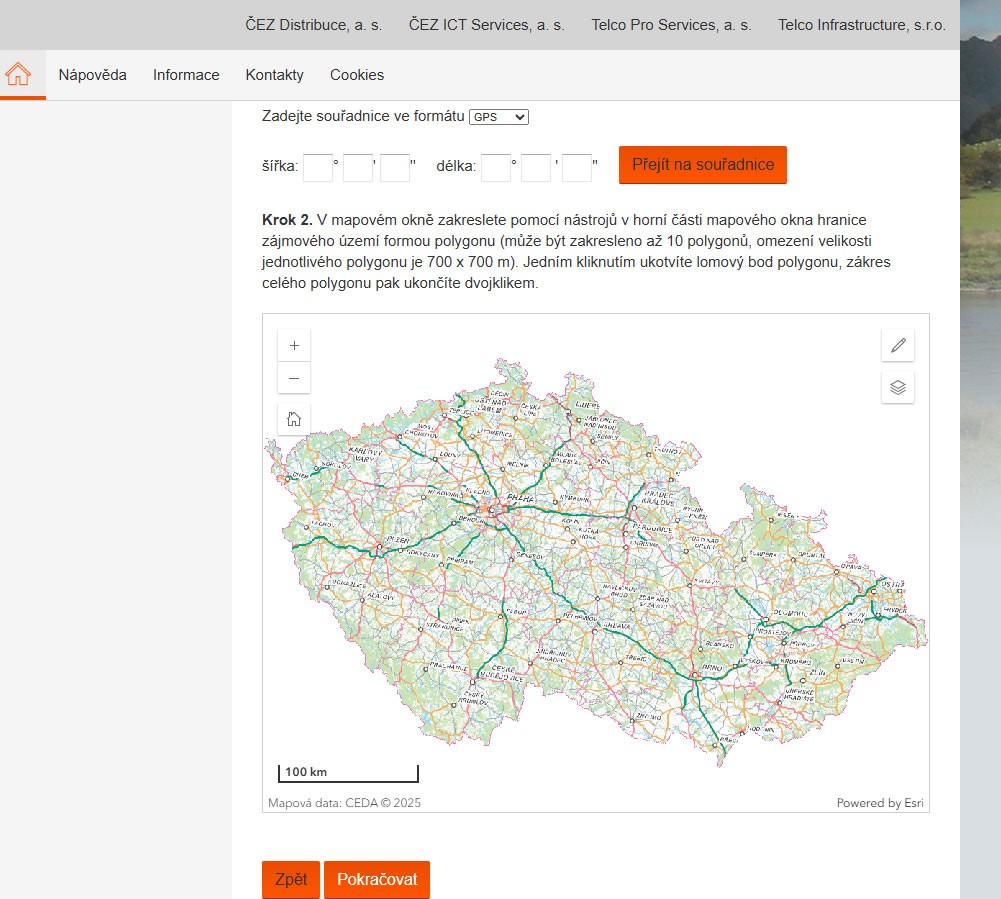Select ČEZ Distribuce, a. s. company link

[314, 25]
